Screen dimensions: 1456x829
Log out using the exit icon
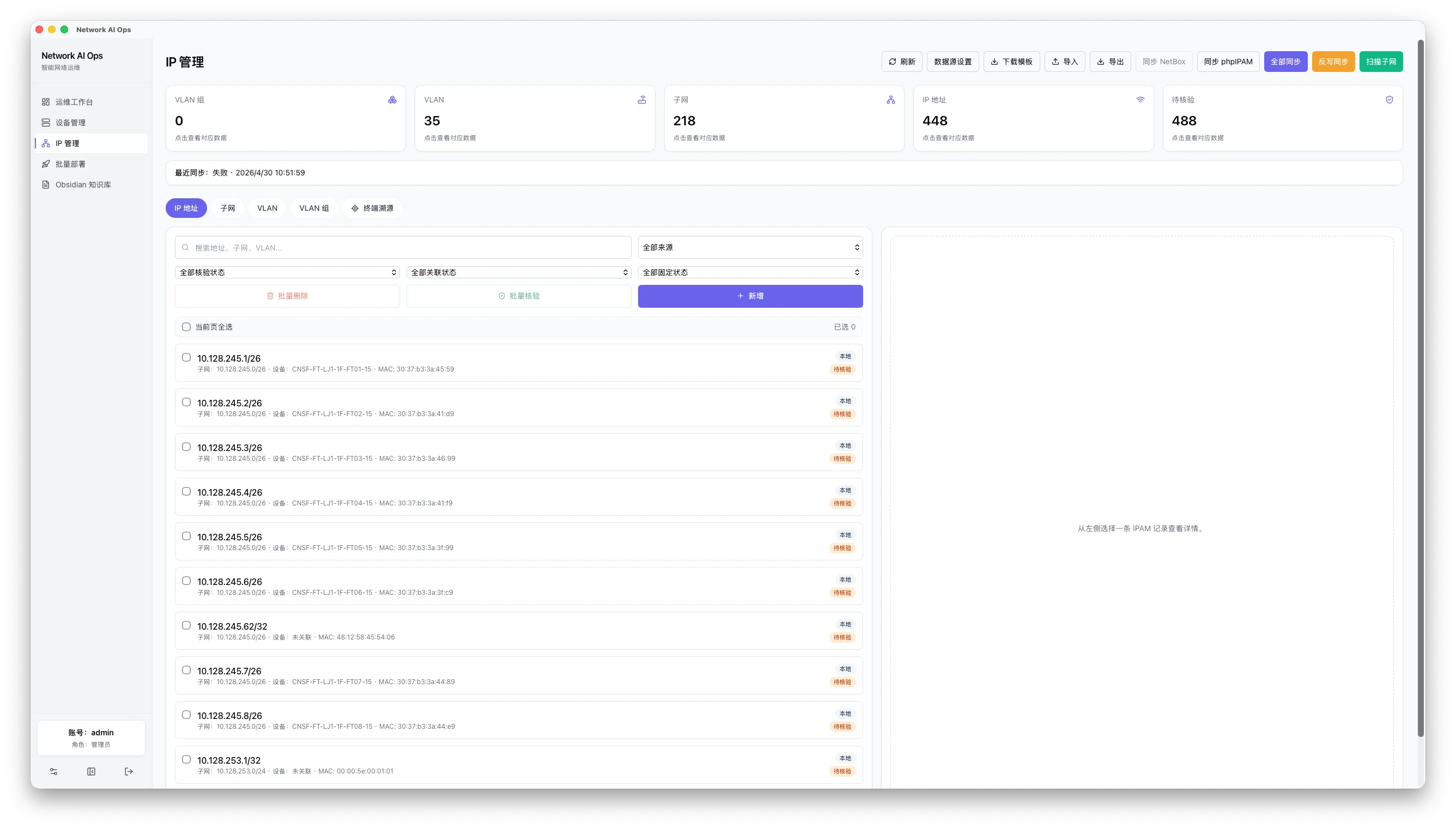click(x=129, y=771)
